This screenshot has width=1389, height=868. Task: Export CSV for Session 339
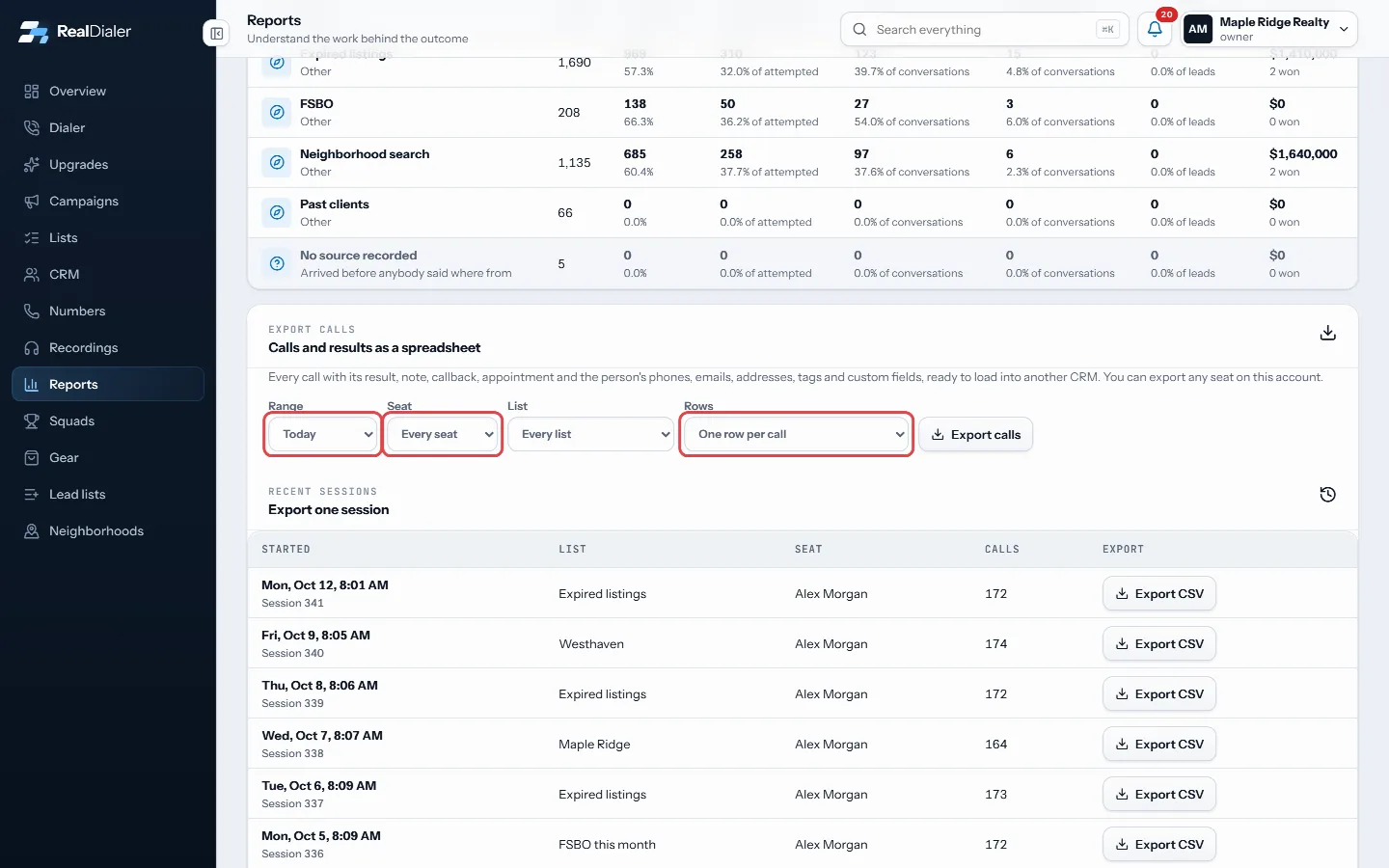click(1159, 694)
